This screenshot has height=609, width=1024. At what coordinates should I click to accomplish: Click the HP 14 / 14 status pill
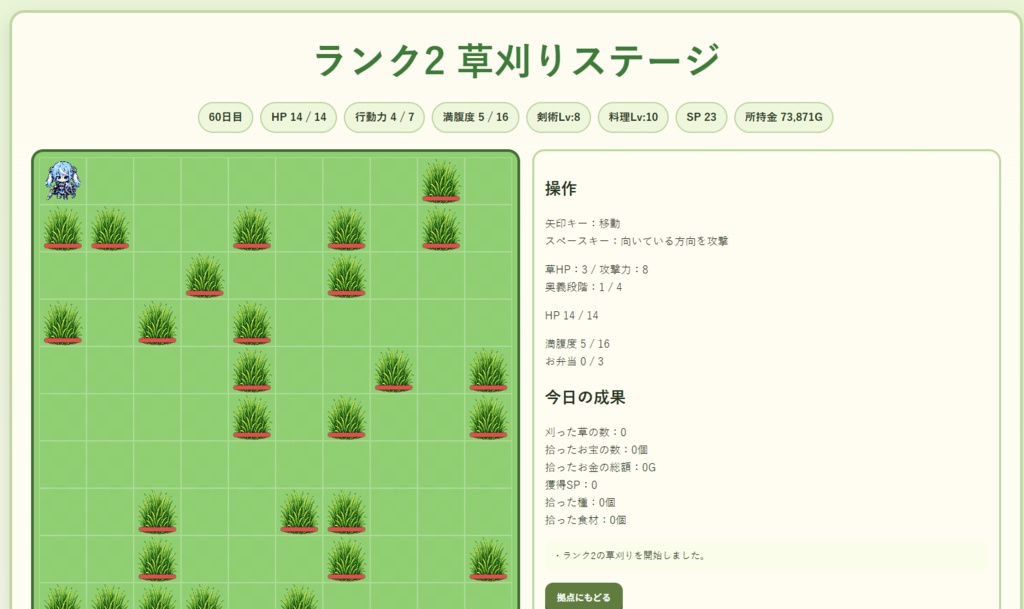298,117
